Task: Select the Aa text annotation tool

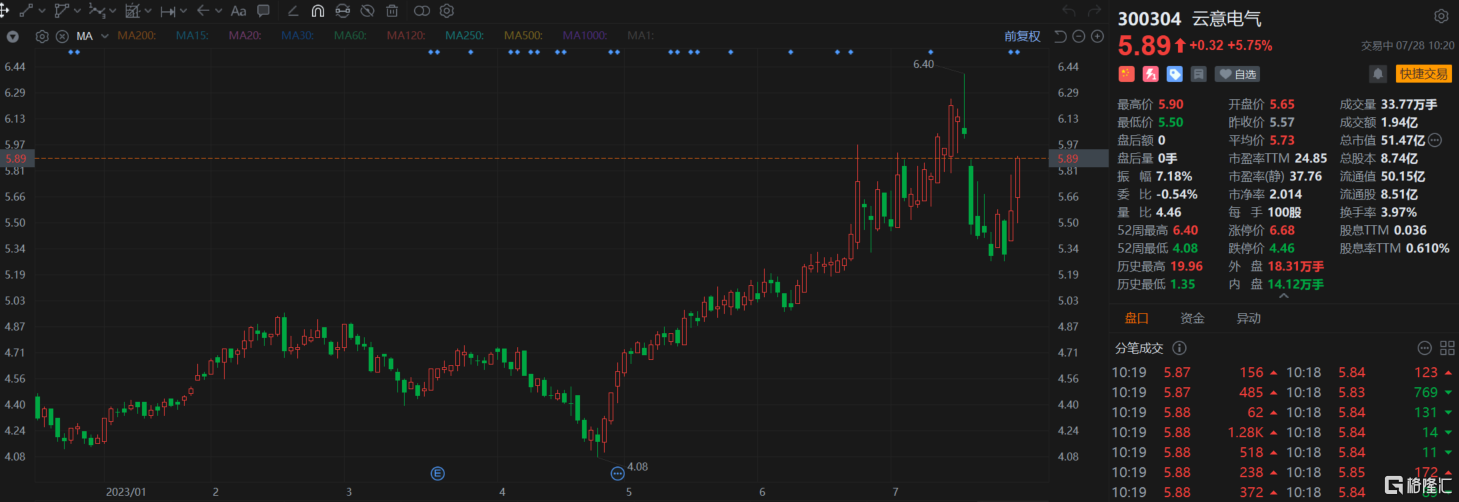Action: tap(238, 11)
